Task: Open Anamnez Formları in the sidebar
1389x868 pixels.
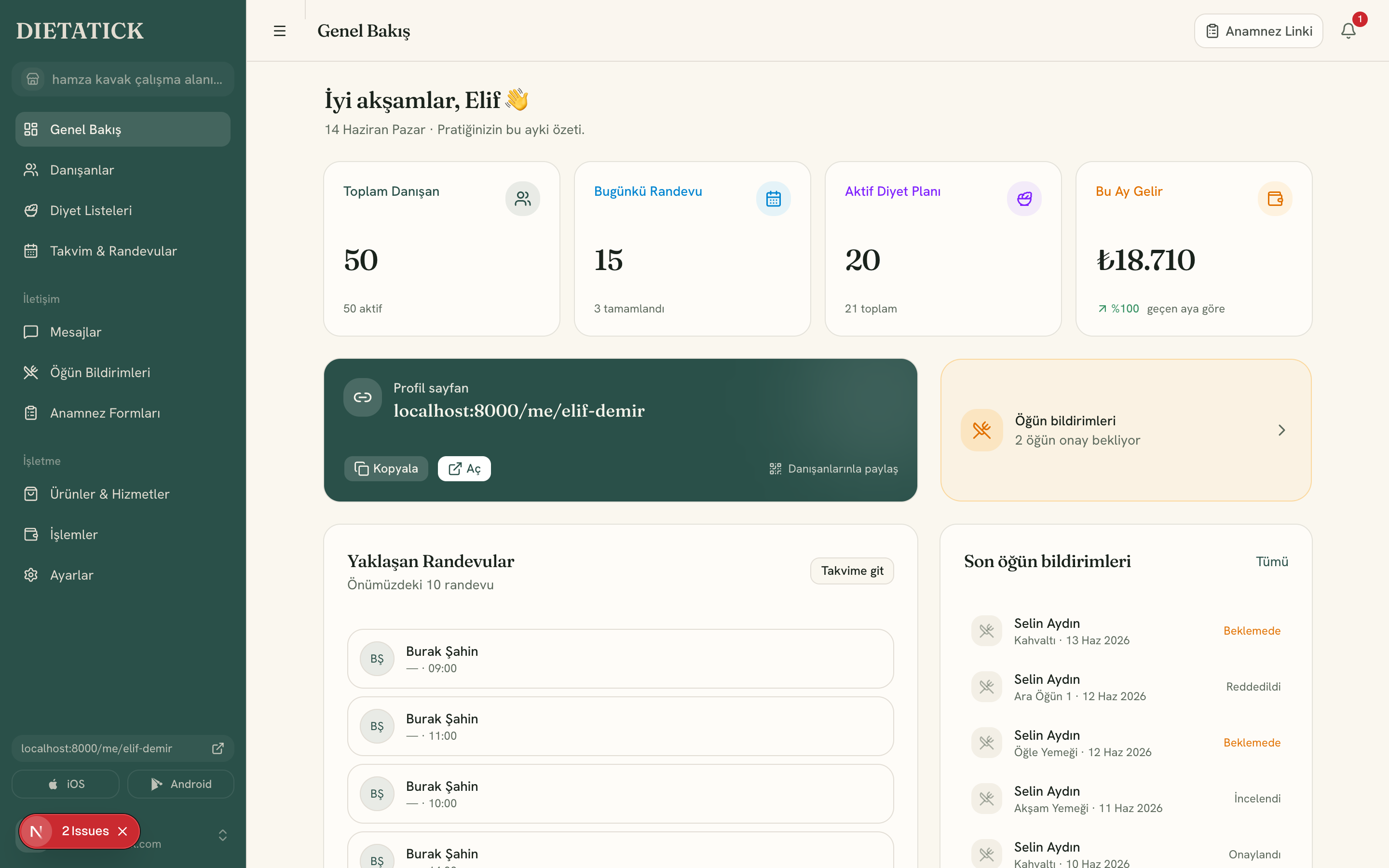Action: (123, 413)
